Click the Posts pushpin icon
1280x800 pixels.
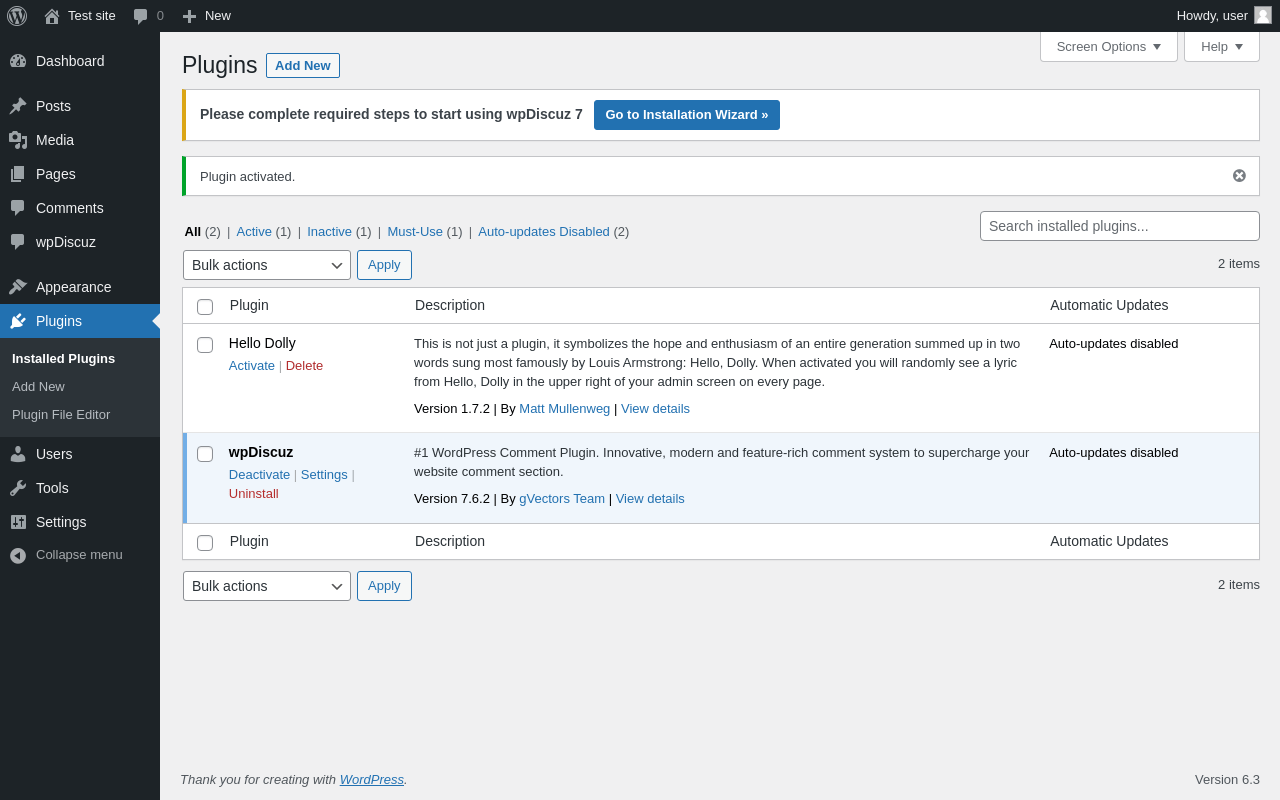(18, 106)
